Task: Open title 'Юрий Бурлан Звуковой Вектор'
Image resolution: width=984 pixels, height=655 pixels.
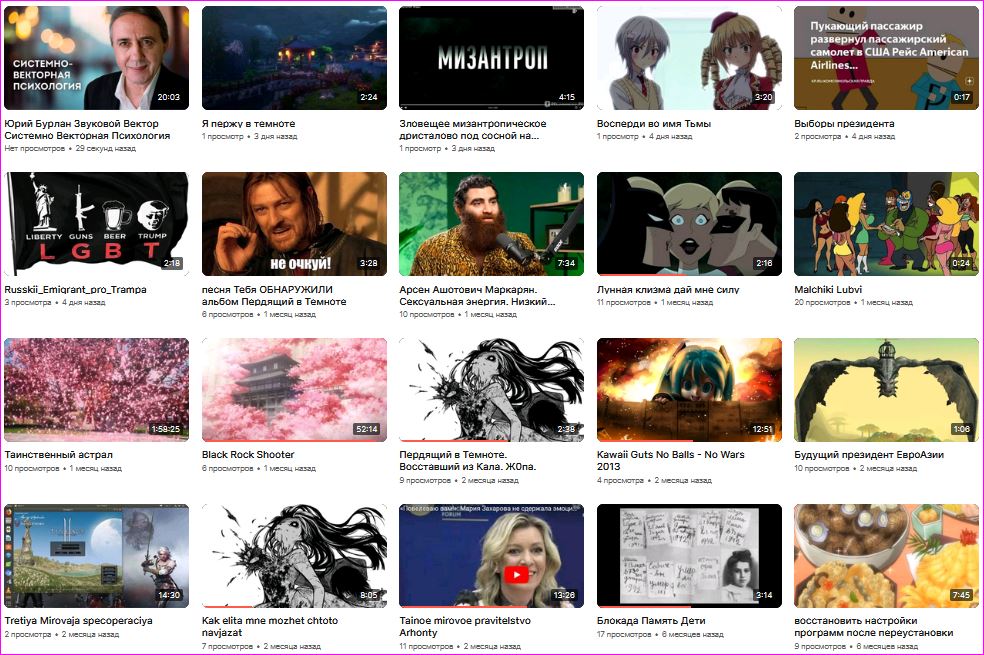Action: 87,129
